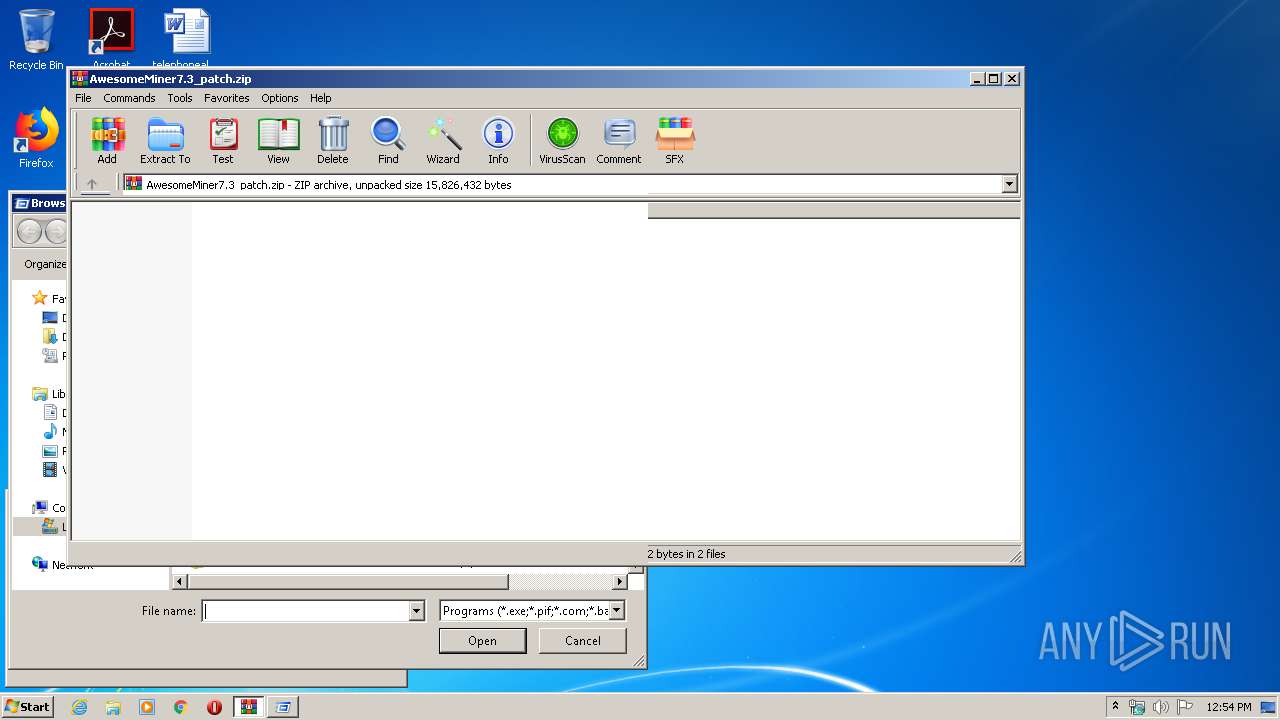This screenshot has height=720, width=1280.
Task: Click the Videos library film icon
Action: tap(50, 470)
